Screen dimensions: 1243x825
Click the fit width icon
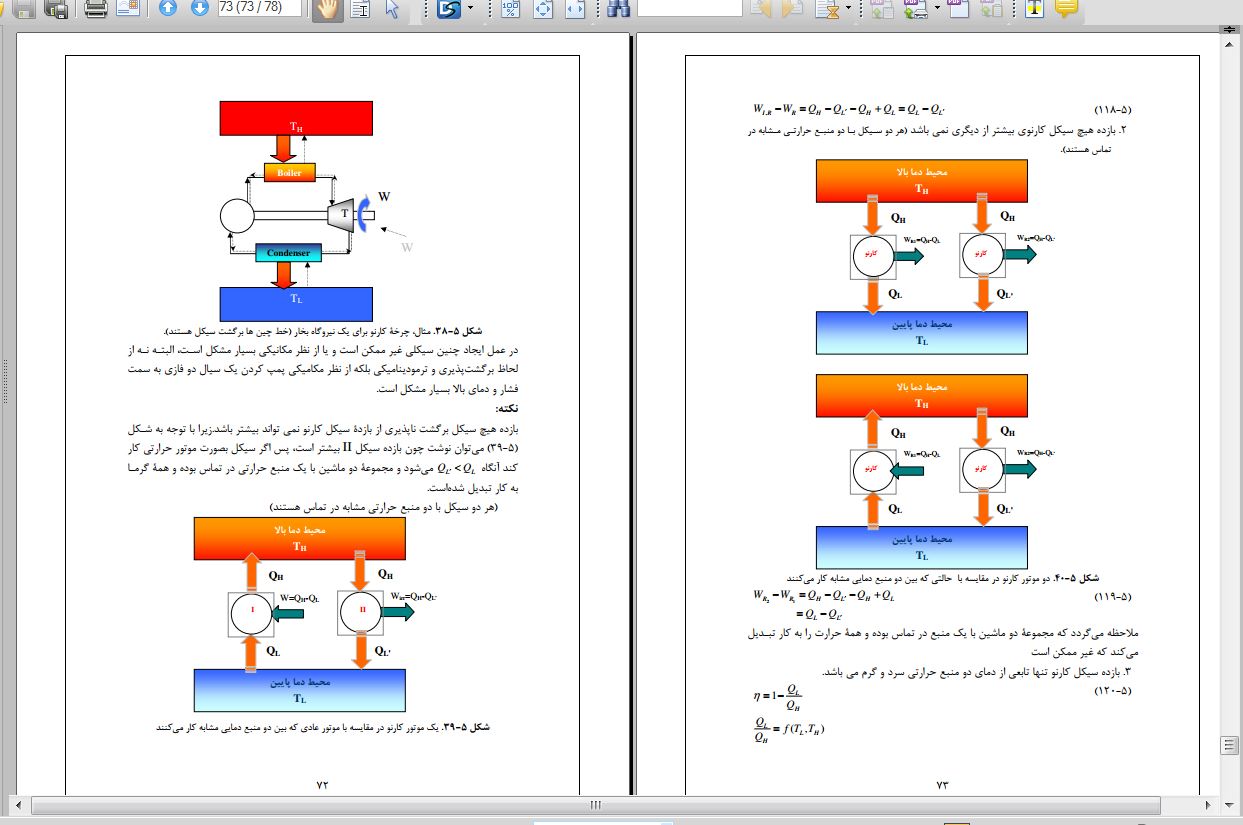574,10
